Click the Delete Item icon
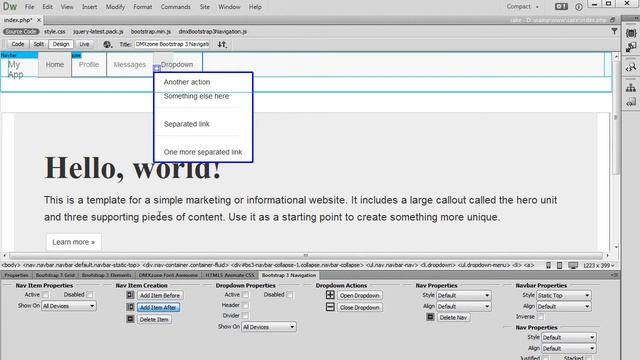The height and width of the screenshot is (360, 640). click(130, 319)
